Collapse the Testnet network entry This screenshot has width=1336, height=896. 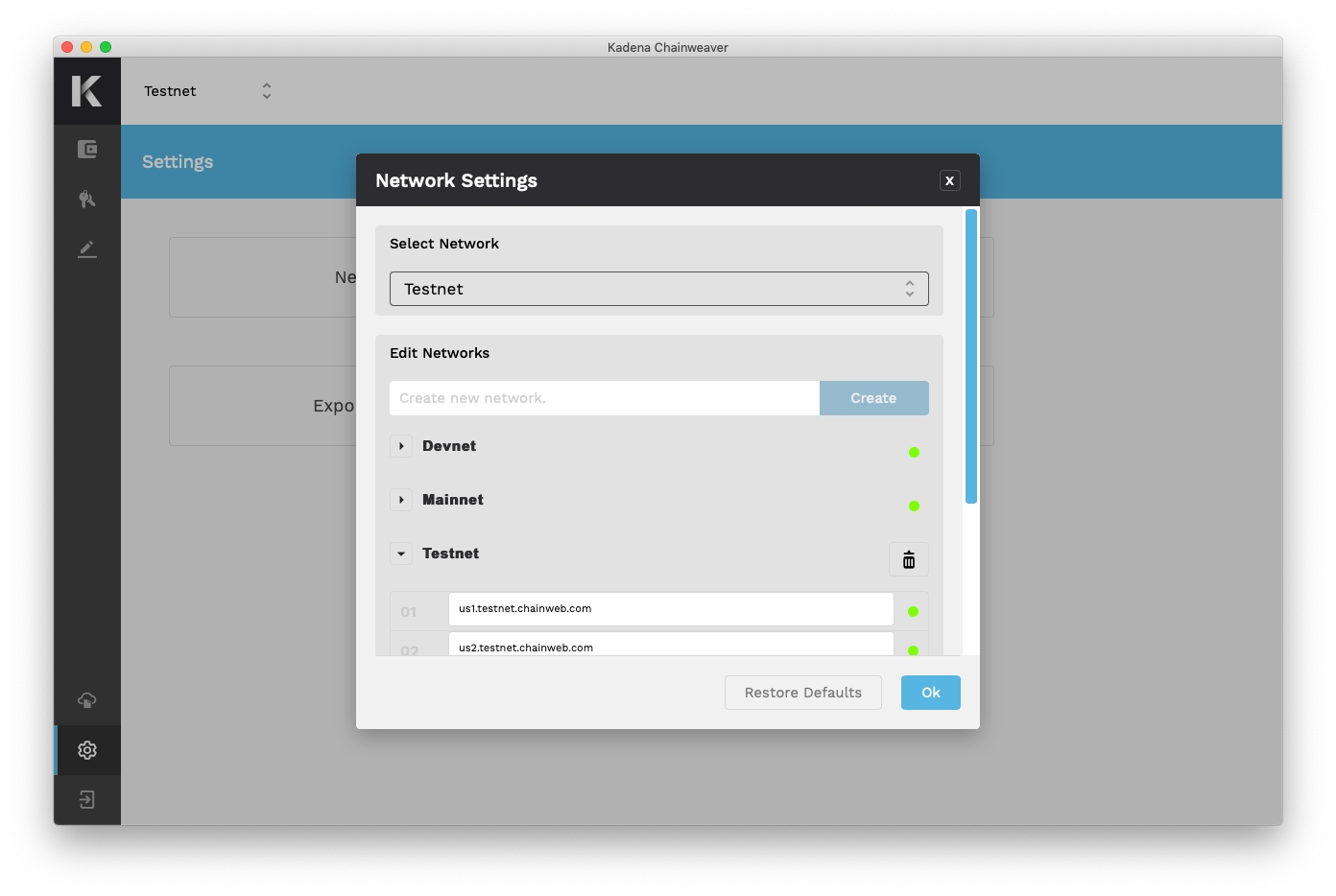click(x=401, y=554)
